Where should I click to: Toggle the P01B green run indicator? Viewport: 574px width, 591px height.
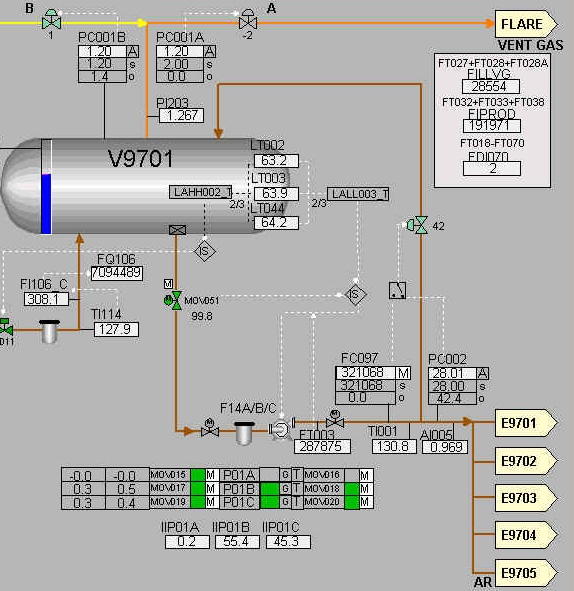269,489
